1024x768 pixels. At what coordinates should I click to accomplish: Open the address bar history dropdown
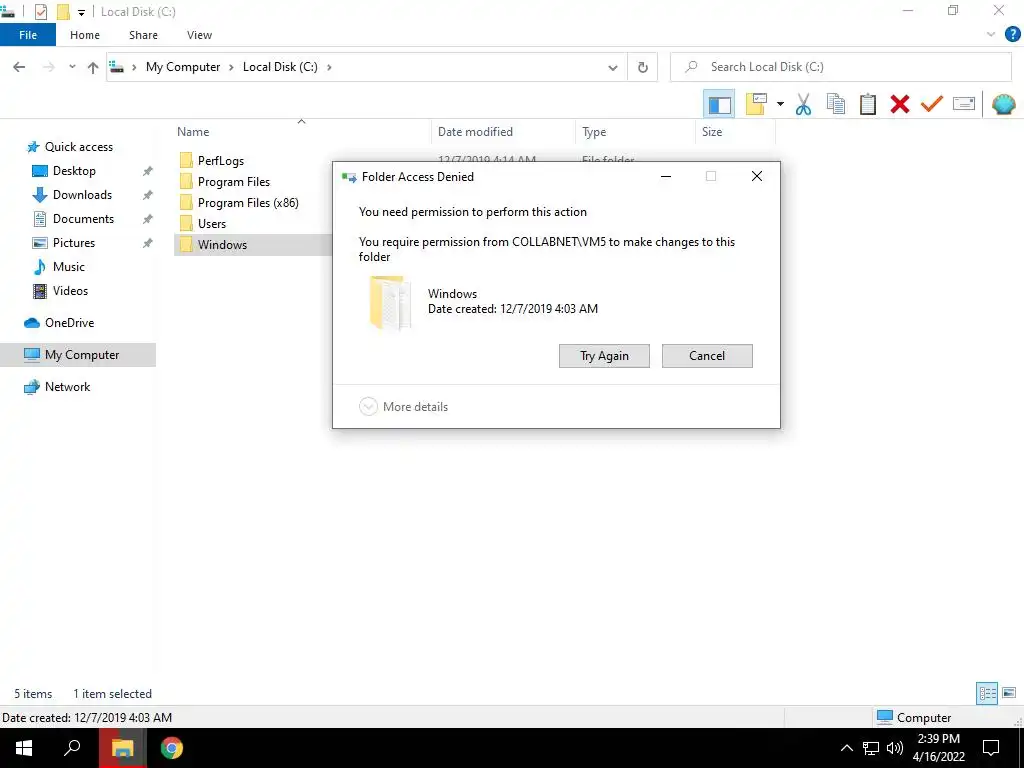(x=613, y=67)
